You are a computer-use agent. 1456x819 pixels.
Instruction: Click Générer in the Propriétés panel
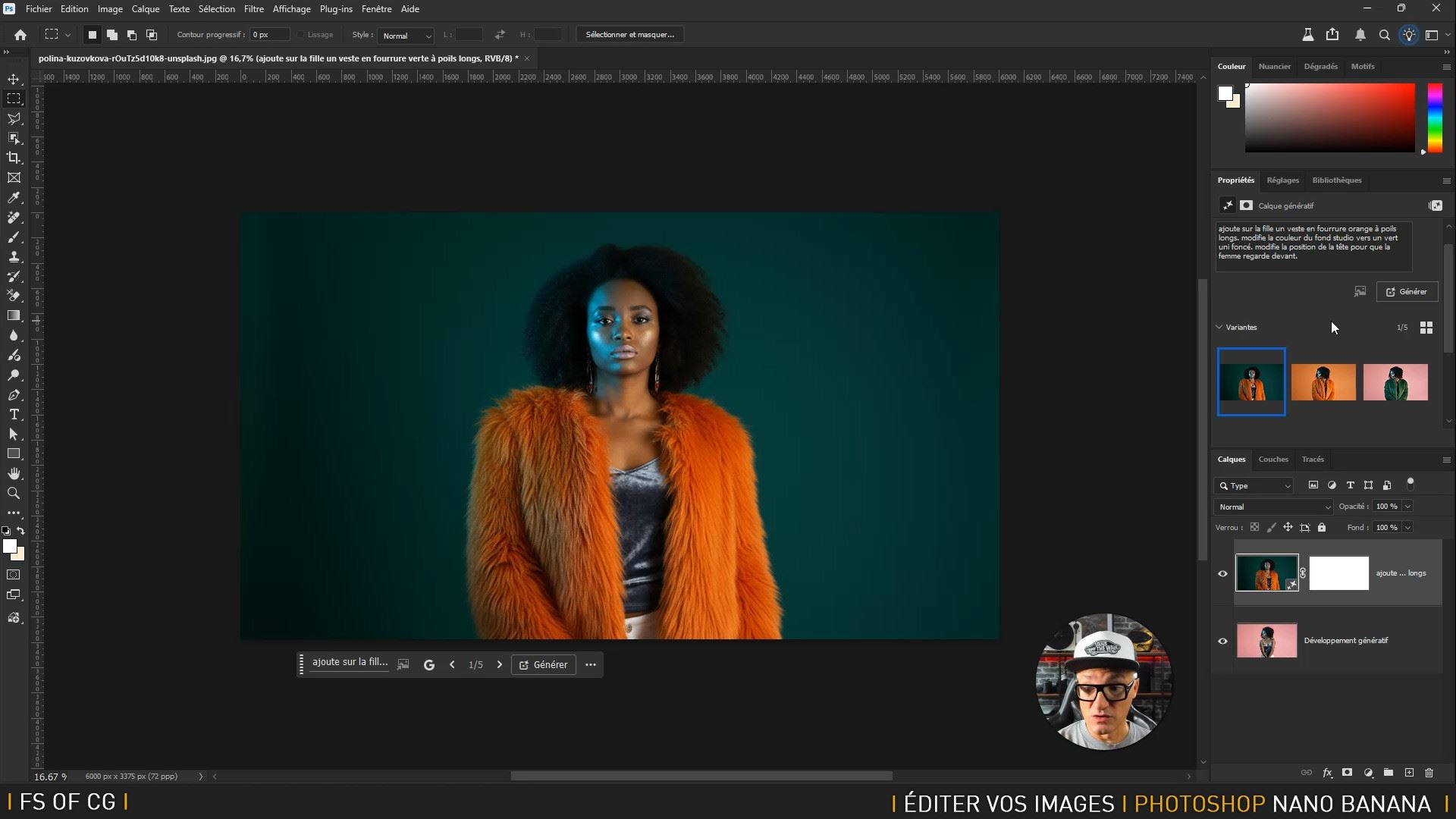coord(1407,292)
